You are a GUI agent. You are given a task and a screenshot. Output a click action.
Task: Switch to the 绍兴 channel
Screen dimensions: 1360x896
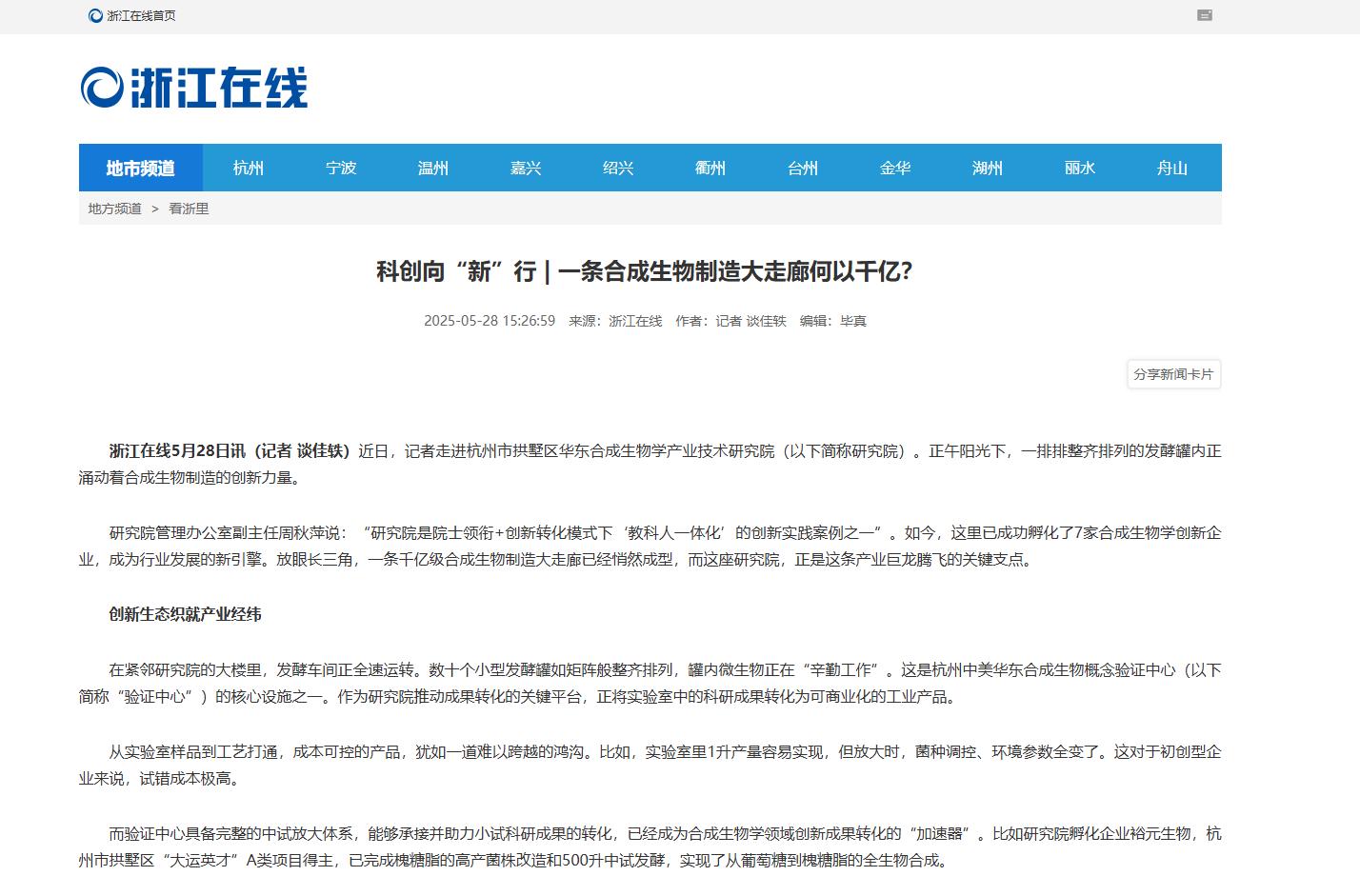[617, 168]
